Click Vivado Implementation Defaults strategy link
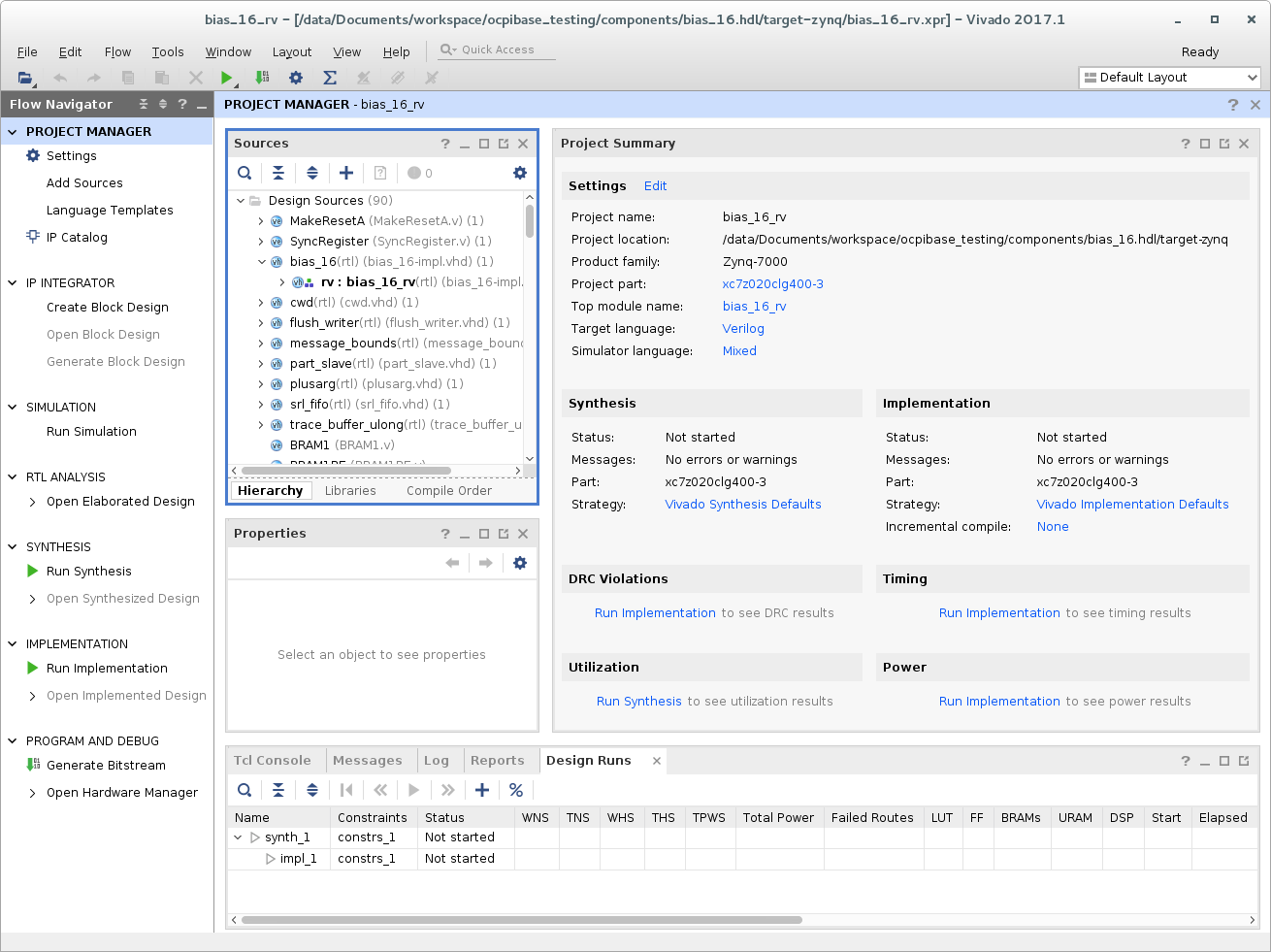 (1132, 505)
